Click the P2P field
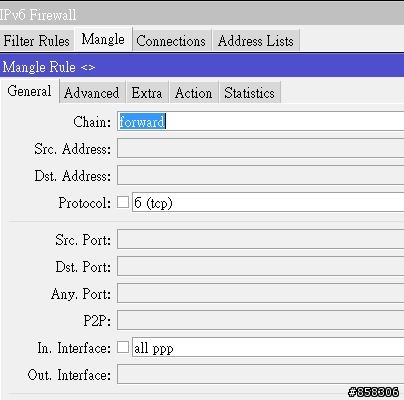This screenshot has width=404, height=400. [261, 320]
